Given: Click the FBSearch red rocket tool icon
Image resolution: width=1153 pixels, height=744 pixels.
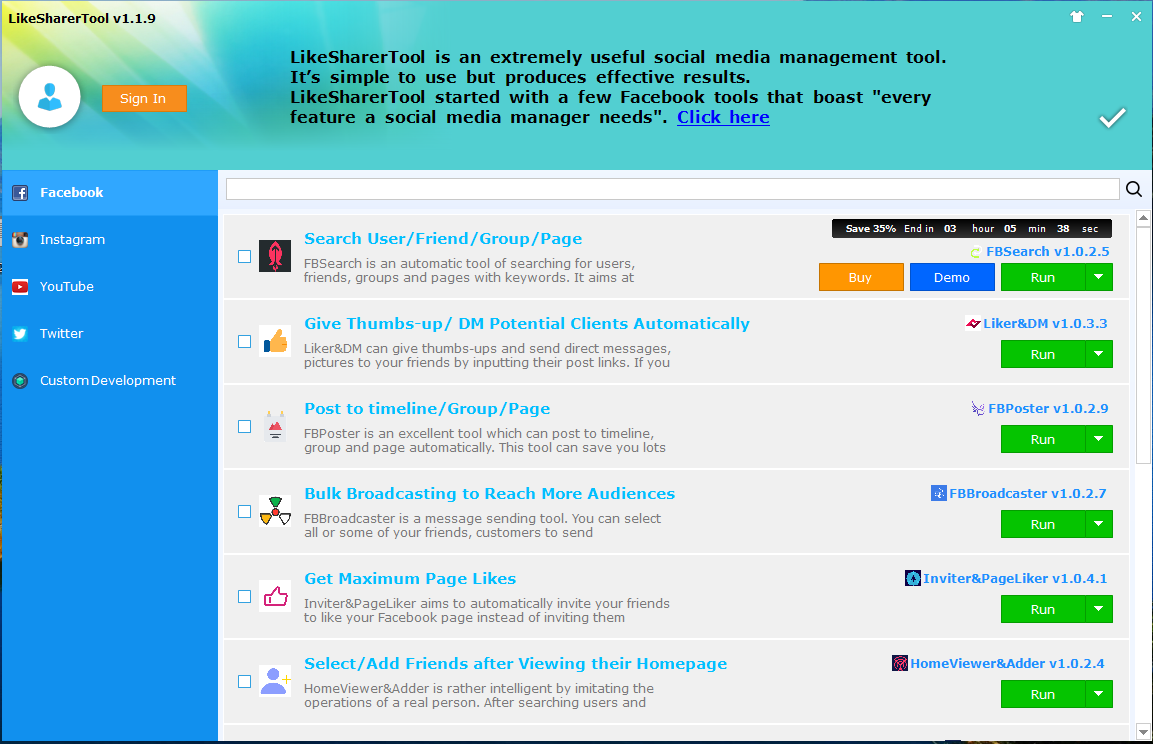Looking at the screenshot, I should (275, 256).
